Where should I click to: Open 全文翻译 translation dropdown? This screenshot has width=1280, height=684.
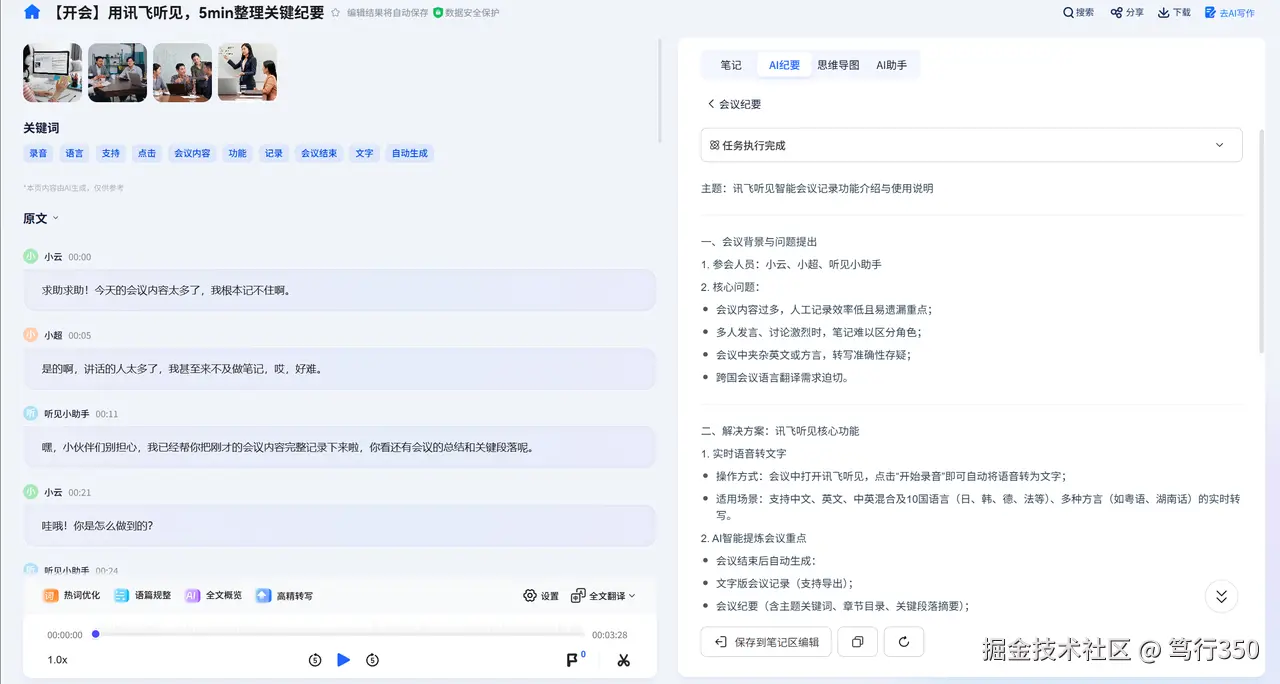(x=603, y=595)
